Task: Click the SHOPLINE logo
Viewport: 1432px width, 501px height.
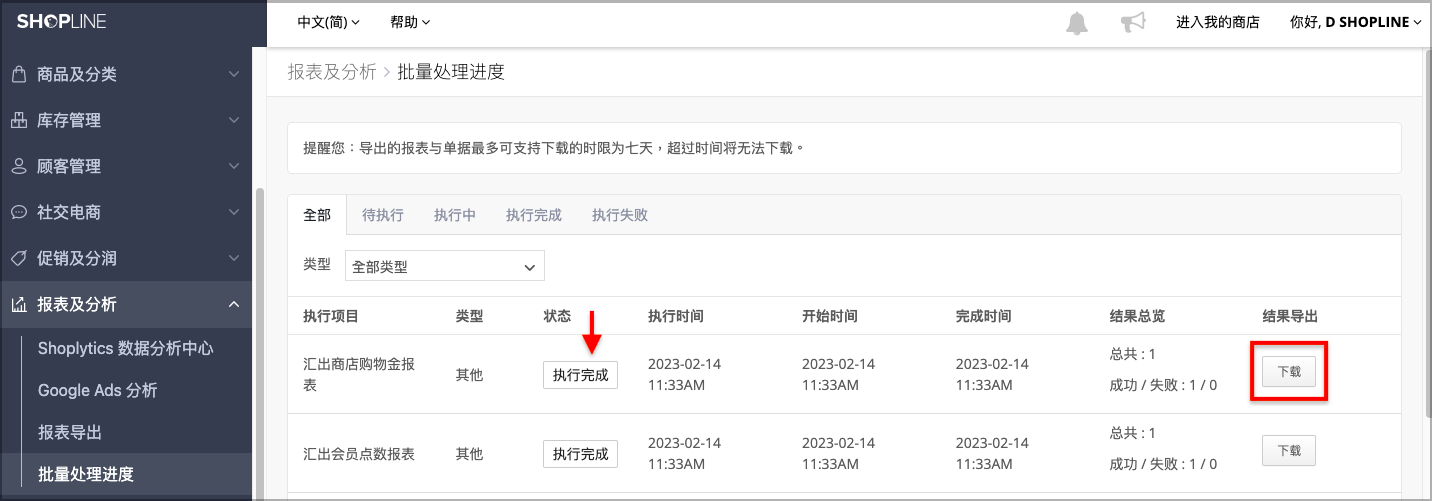Action: 62,21
